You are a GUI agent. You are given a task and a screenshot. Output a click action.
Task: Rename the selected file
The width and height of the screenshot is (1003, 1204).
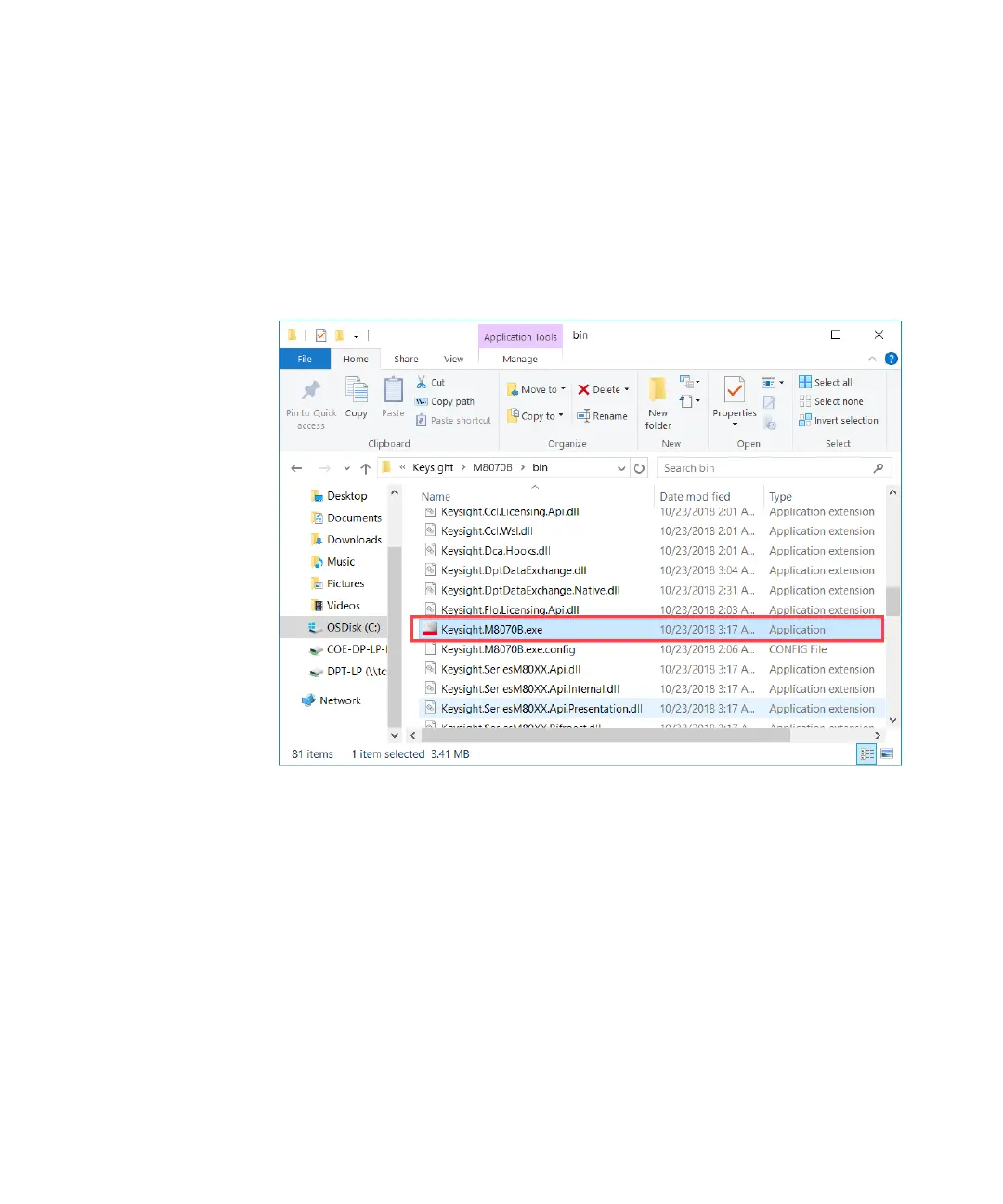click(602, 415)
